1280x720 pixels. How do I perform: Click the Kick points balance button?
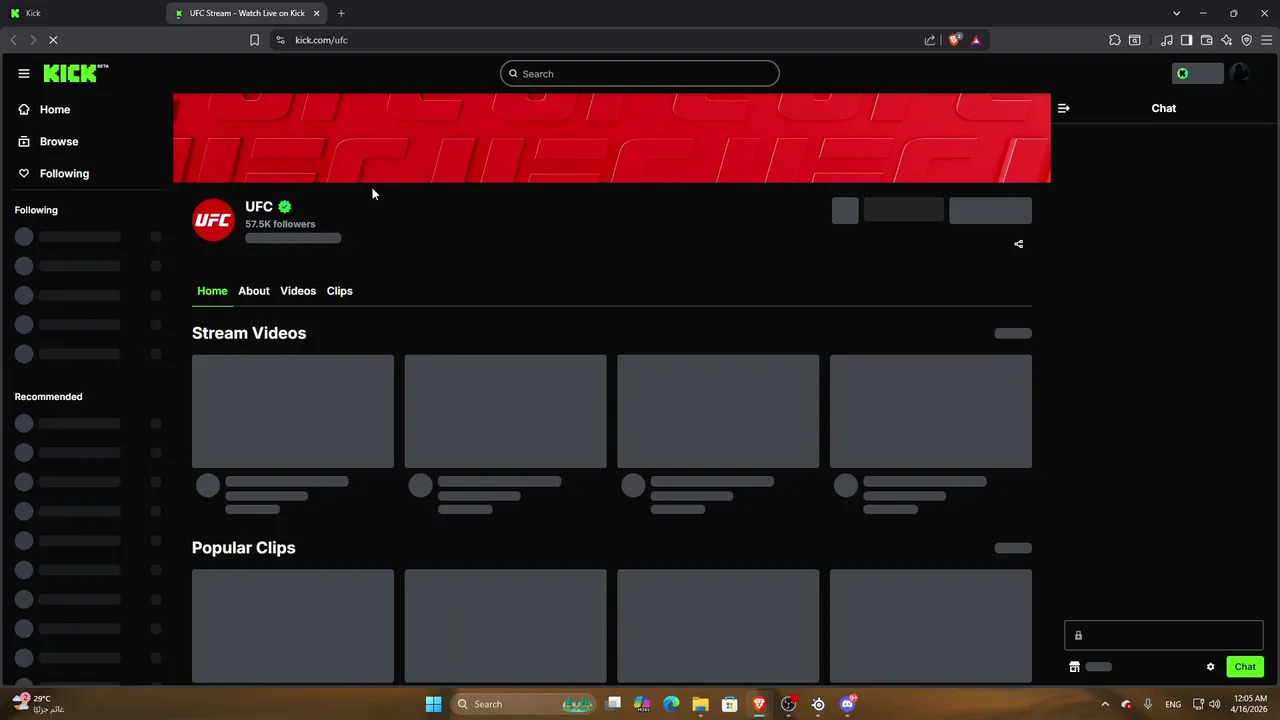1198,73
